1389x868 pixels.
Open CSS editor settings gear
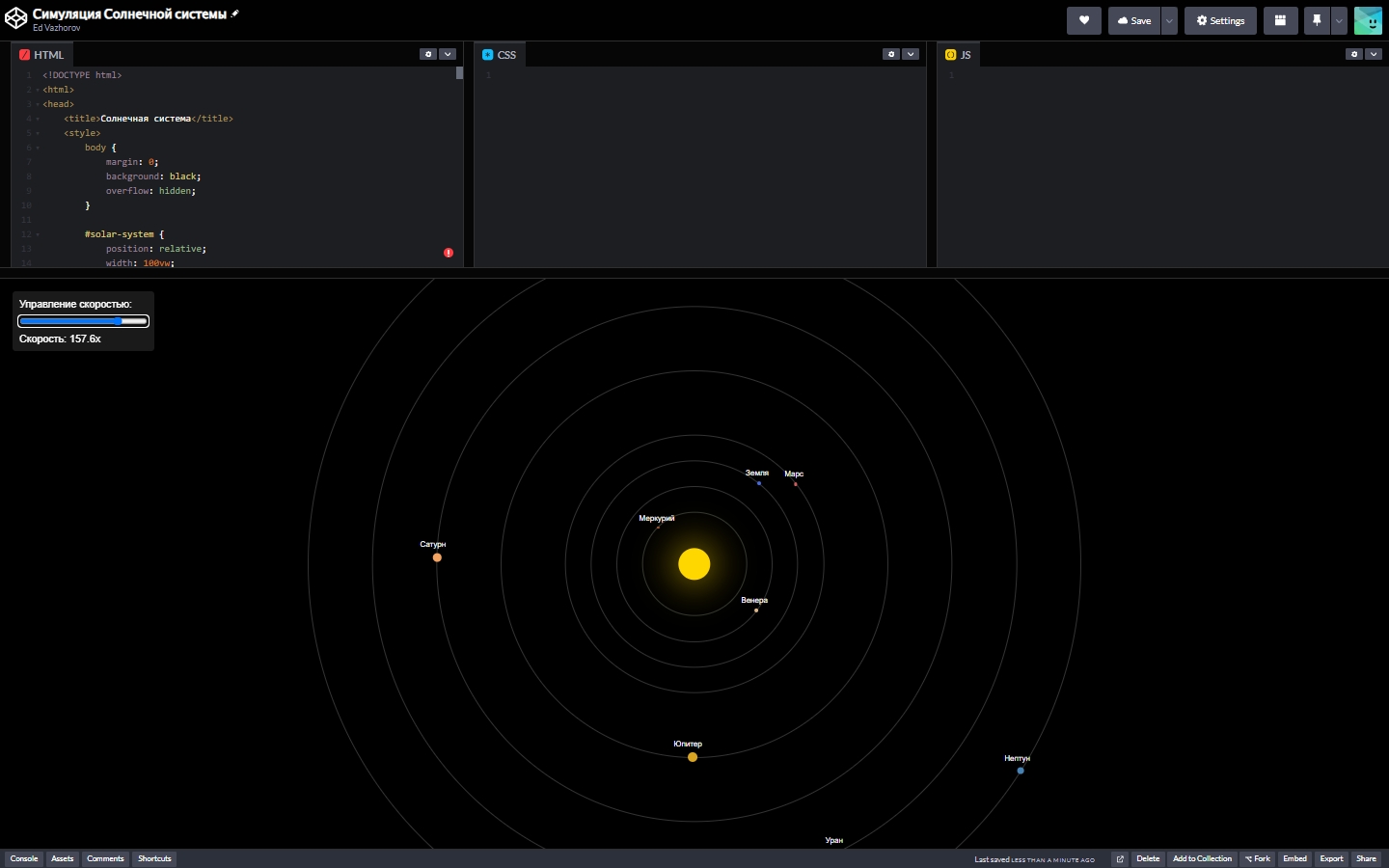point(891,54)
